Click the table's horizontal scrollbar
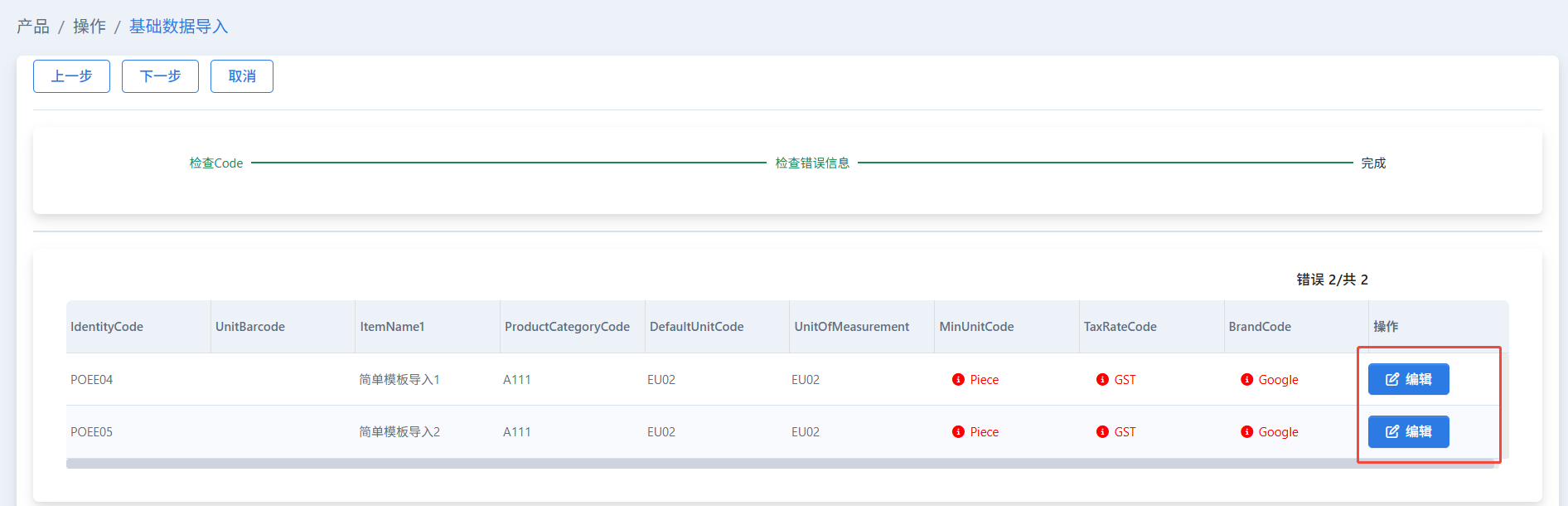The image size is (1568, 506). click(779, 464)
